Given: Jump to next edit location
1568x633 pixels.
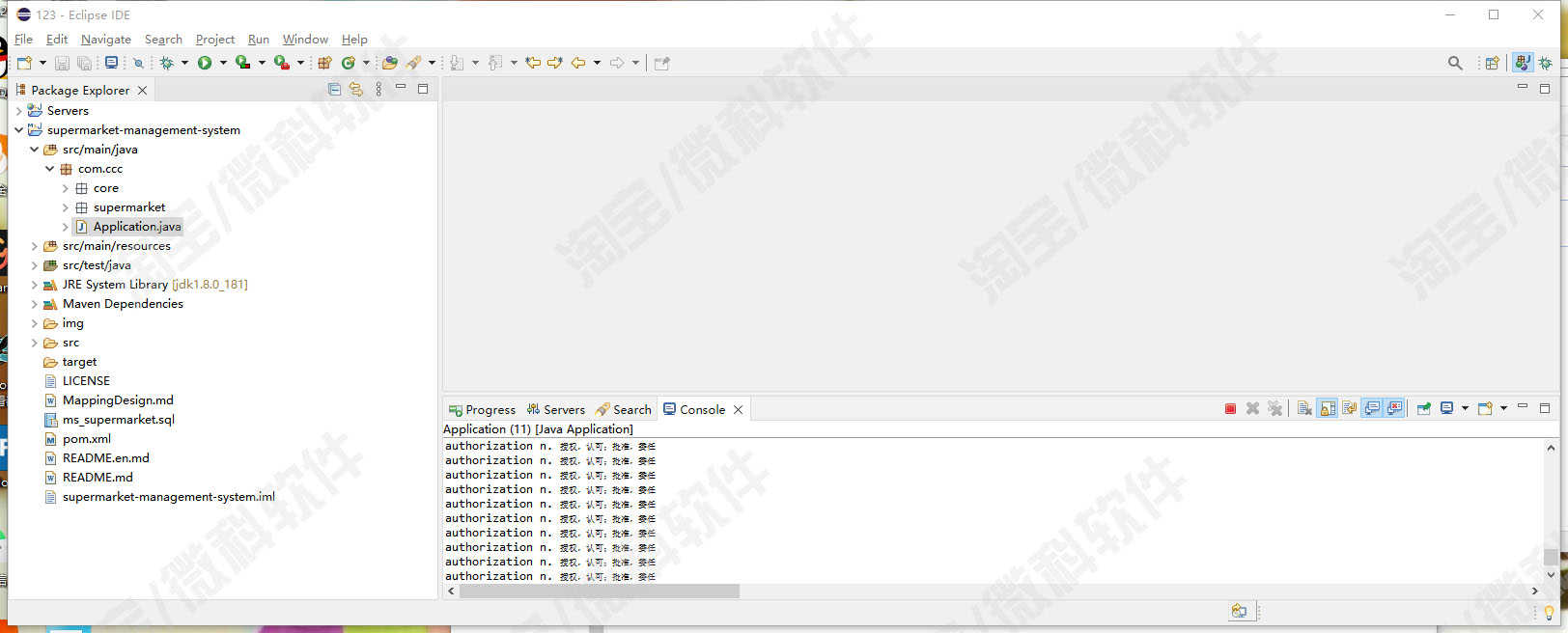Looking at the screenshot, I should [554, 63].
